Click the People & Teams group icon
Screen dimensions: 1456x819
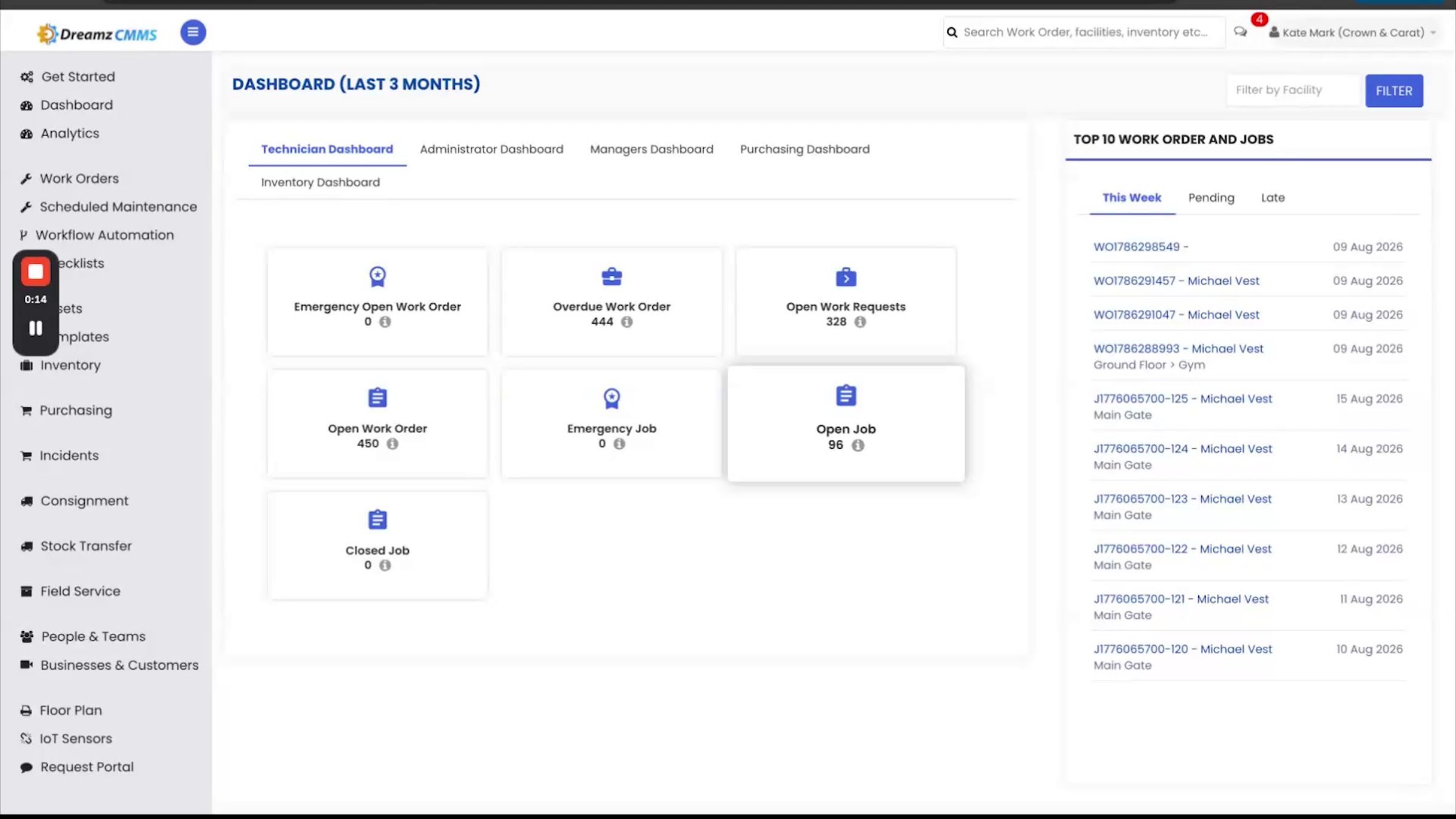[27, 636]
